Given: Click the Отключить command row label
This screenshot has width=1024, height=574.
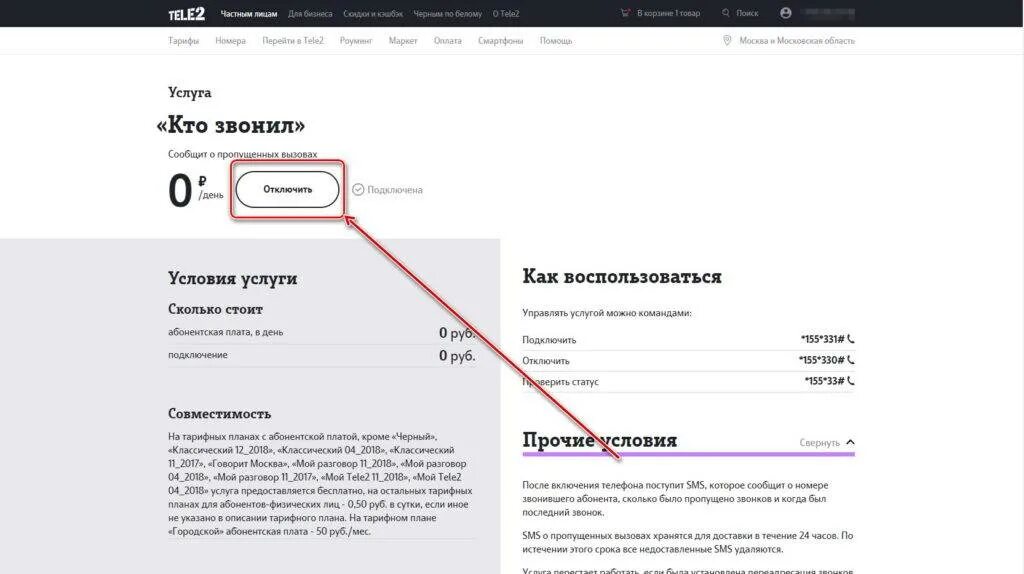Looking at the screenshot, I should [546, 360].
